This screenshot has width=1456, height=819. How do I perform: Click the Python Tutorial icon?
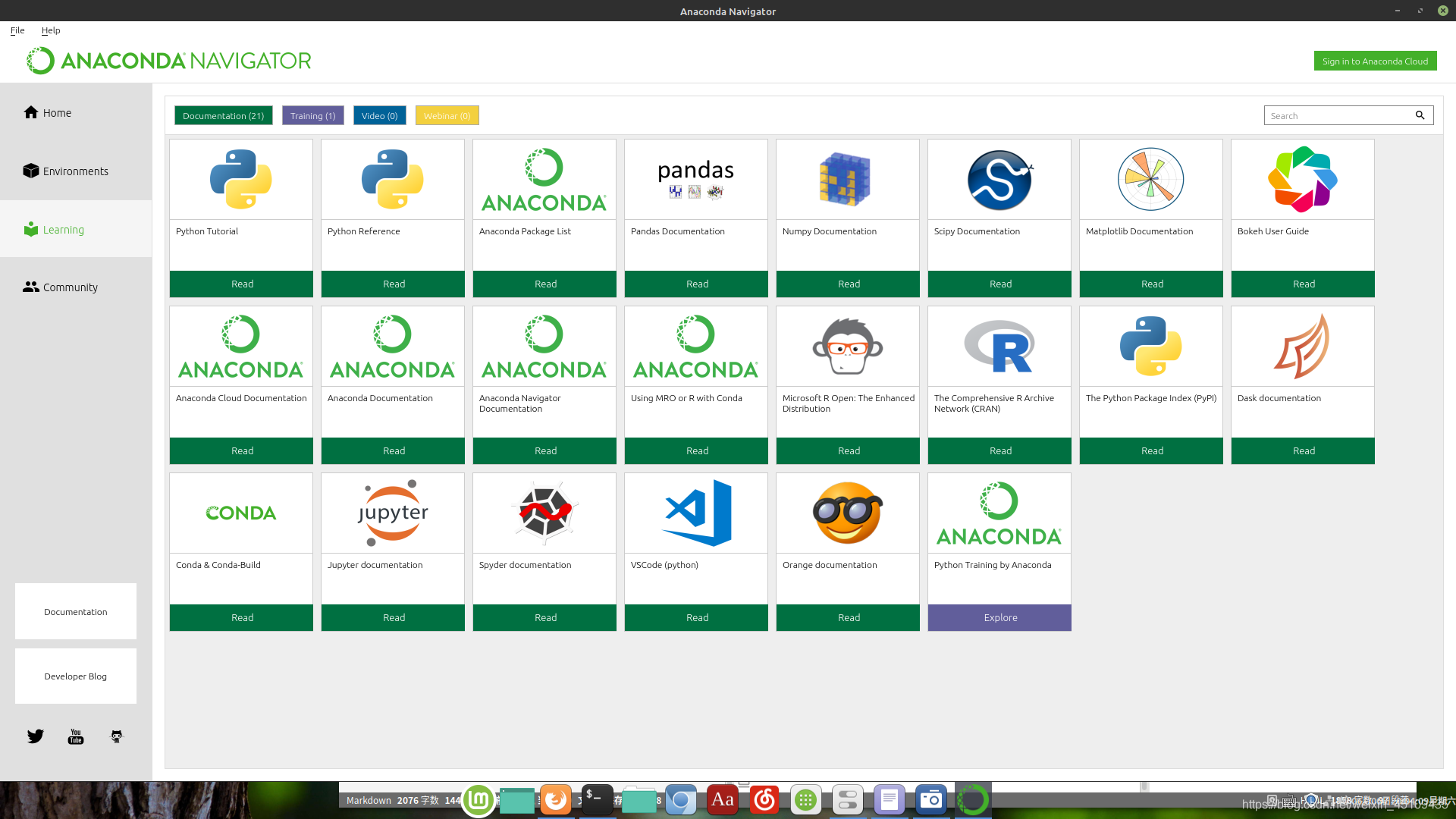(241, 179)
